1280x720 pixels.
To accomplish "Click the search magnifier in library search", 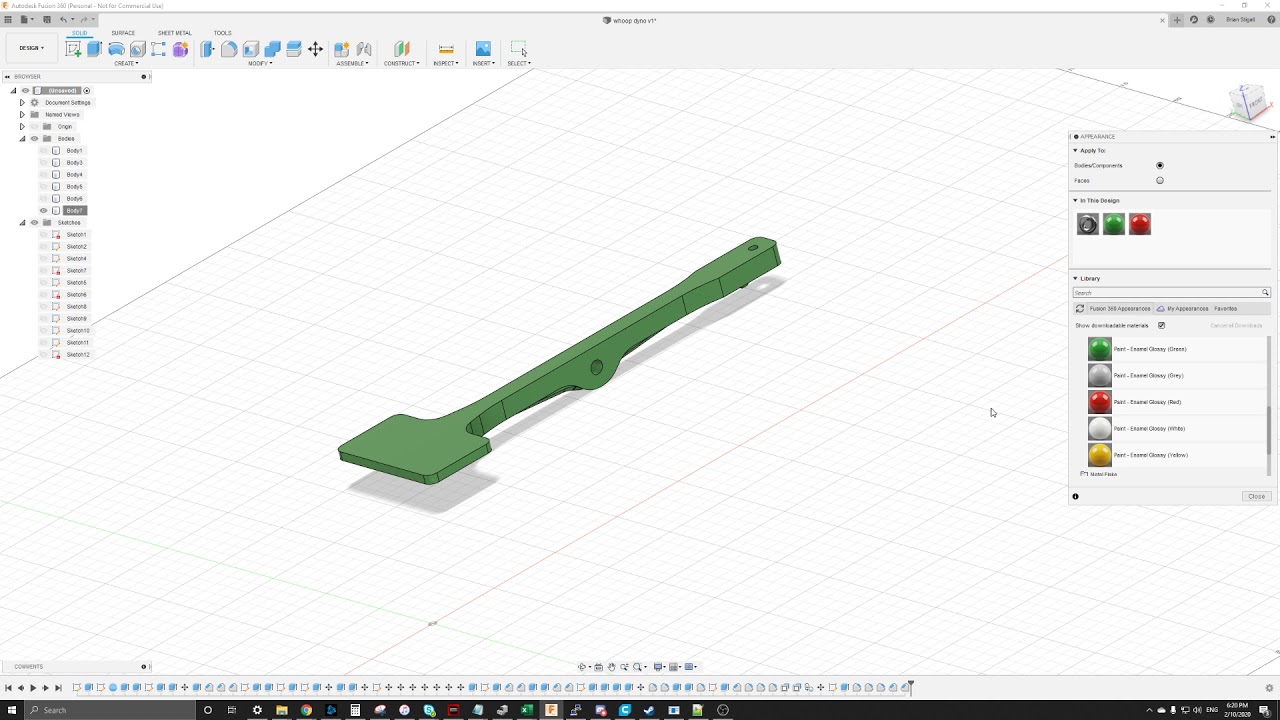I will point(1265,293).
